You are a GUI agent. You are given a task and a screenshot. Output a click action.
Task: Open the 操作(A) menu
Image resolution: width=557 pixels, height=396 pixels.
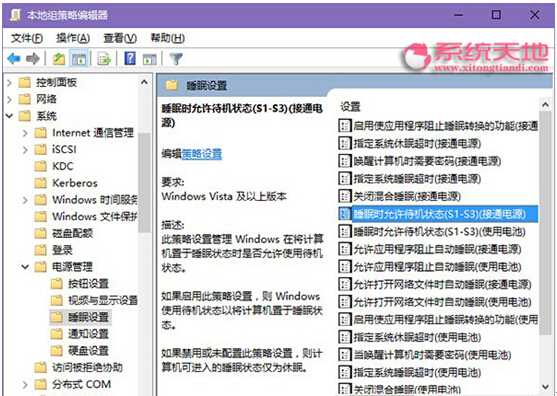pos(73,38)
